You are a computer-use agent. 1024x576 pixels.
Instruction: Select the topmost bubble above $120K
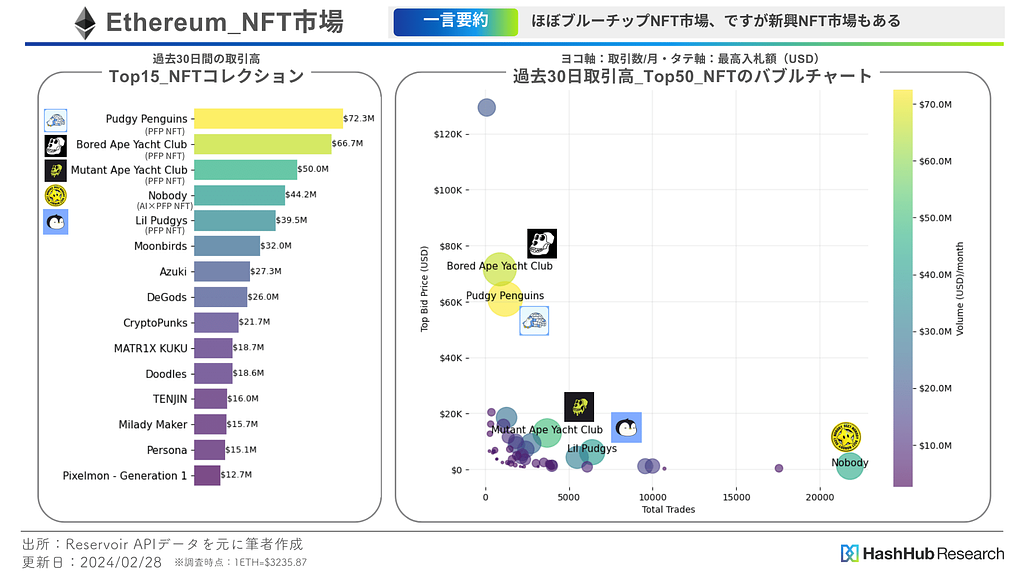(x=486, y=108)
